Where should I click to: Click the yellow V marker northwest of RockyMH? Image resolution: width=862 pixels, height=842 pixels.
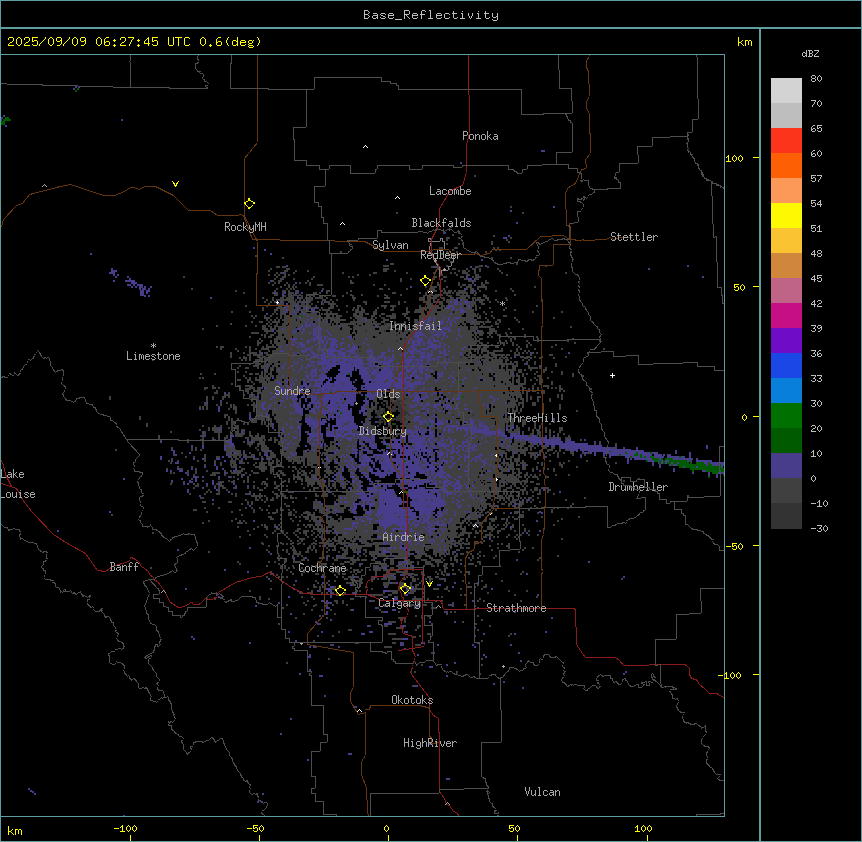click(175, 184)
